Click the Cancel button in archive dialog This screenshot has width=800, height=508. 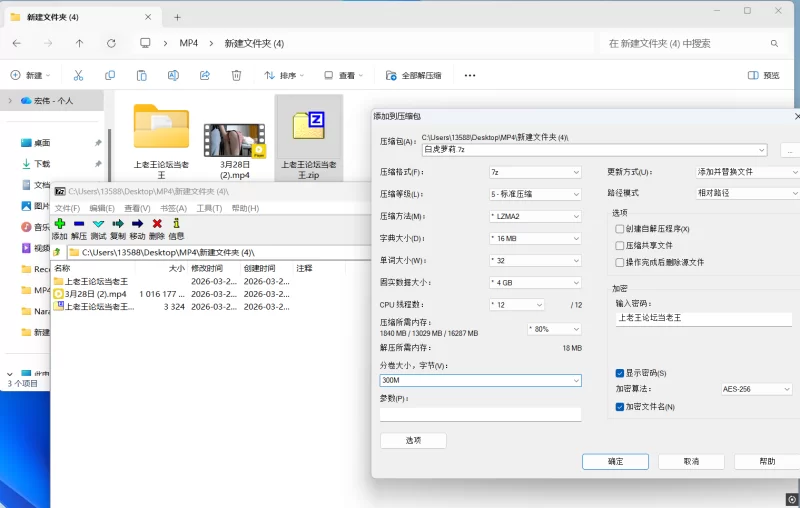691,462
